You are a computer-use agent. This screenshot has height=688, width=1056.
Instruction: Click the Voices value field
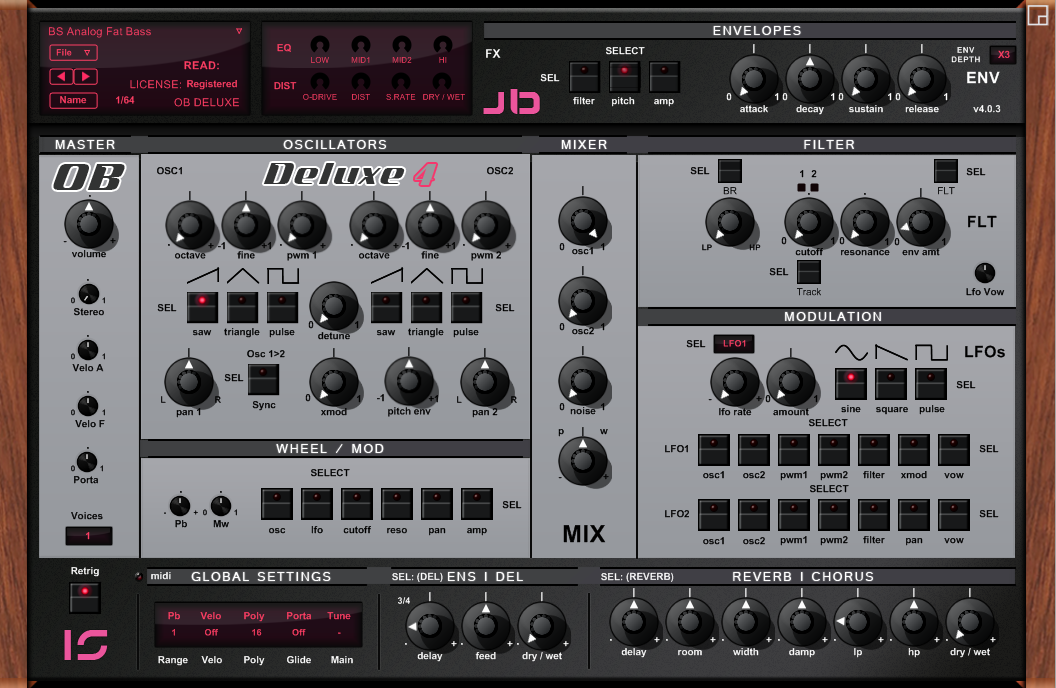[88, 536]
